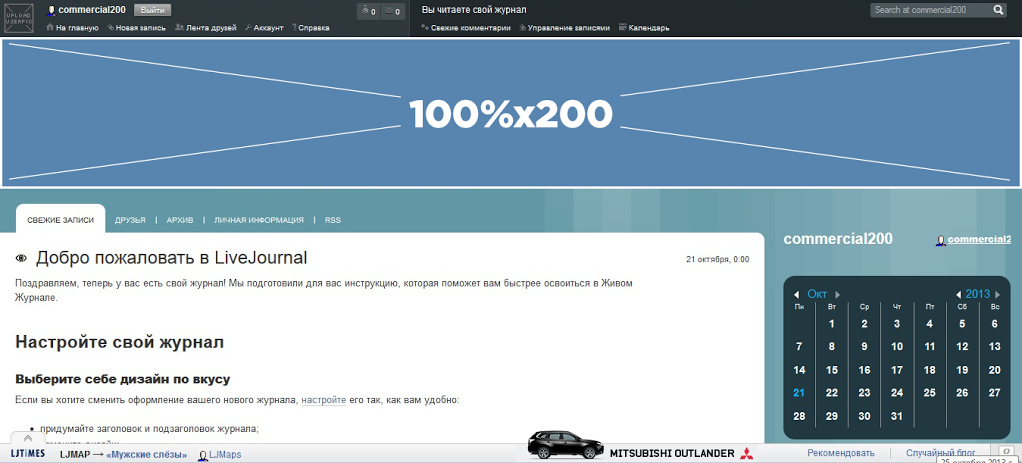Click the search magnifier icon
Image resolution: width=1022 pixels, height=463 pixels.
pyautogui.click(x=998, y=10)
